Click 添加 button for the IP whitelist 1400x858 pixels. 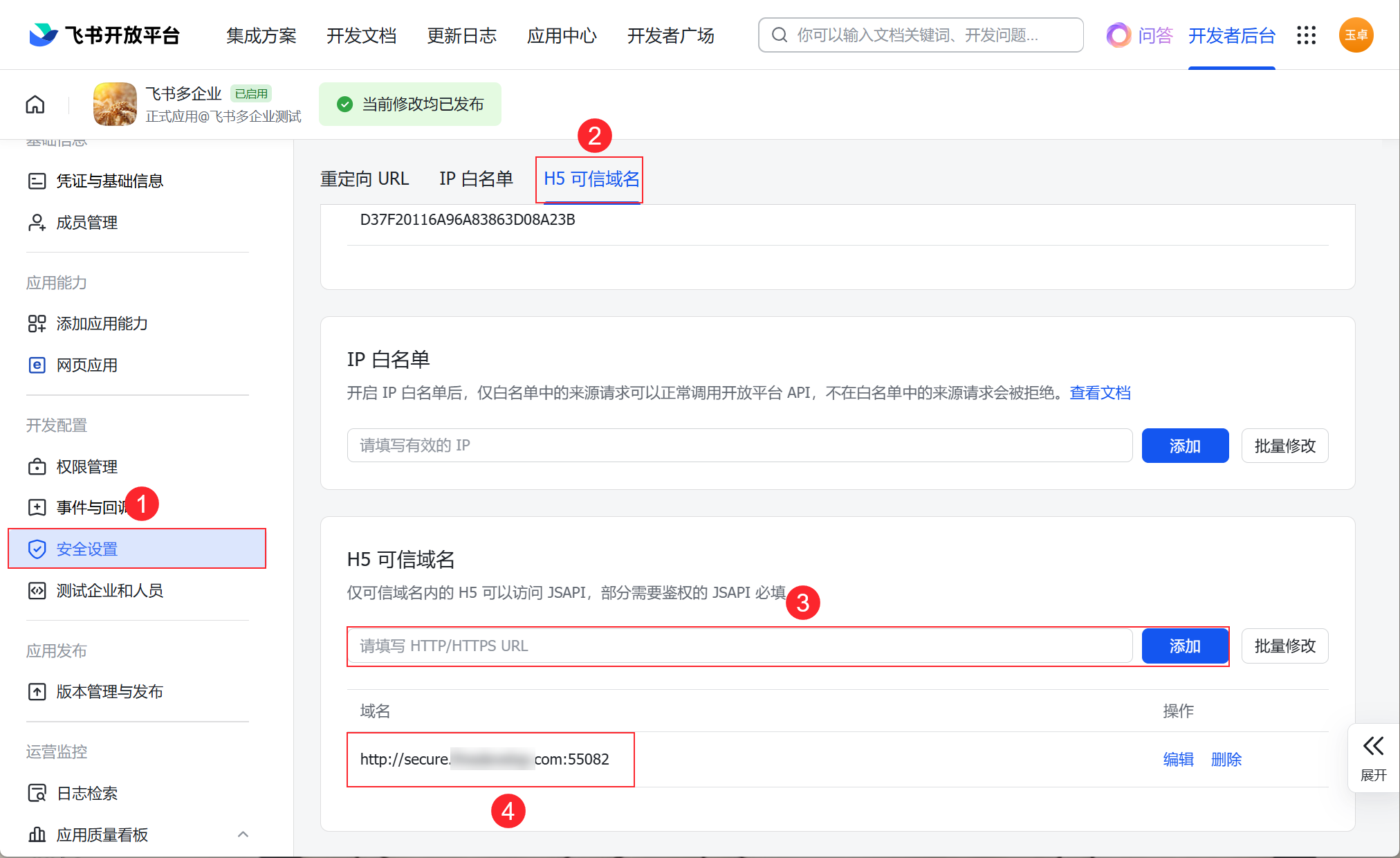coord(1184,446)
